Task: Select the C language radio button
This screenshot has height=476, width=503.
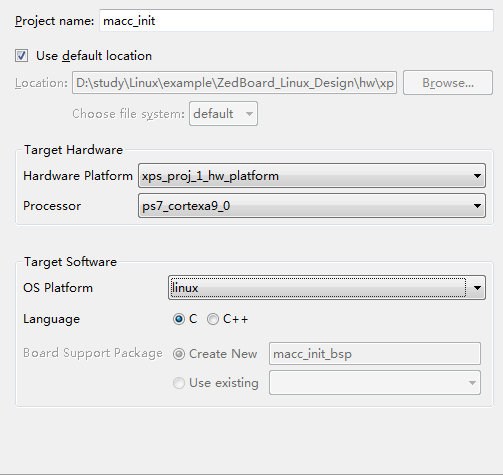Action: click(x=179, y=319)
